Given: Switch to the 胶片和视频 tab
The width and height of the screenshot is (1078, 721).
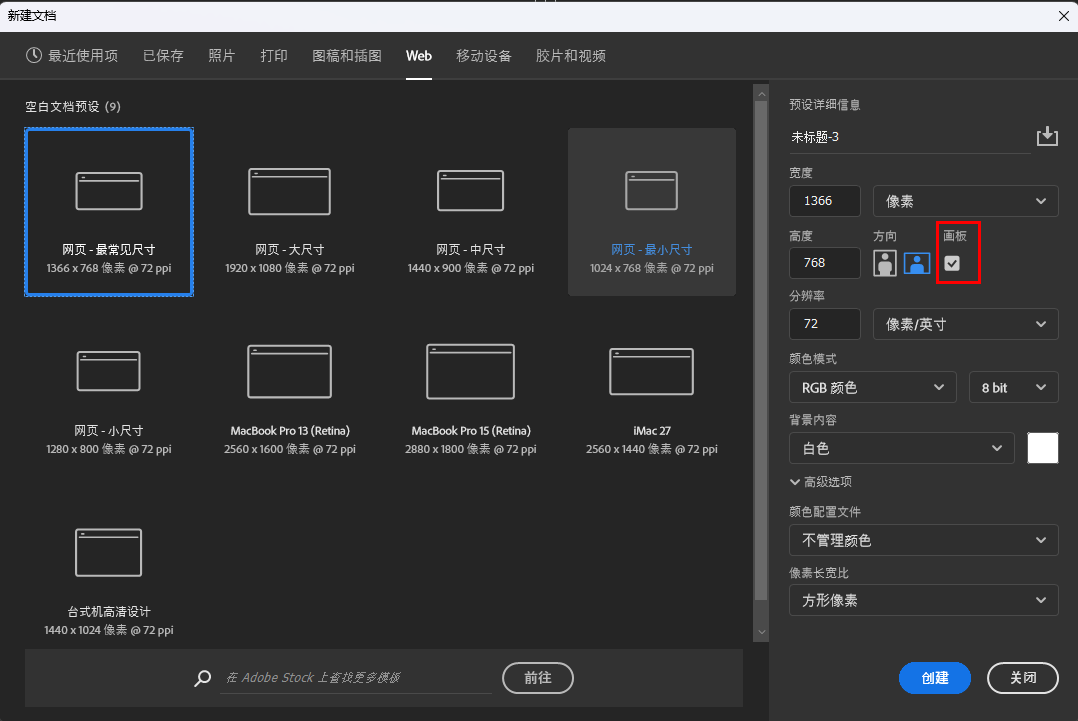Looking at the screenshot, I should tap(571, 56).
